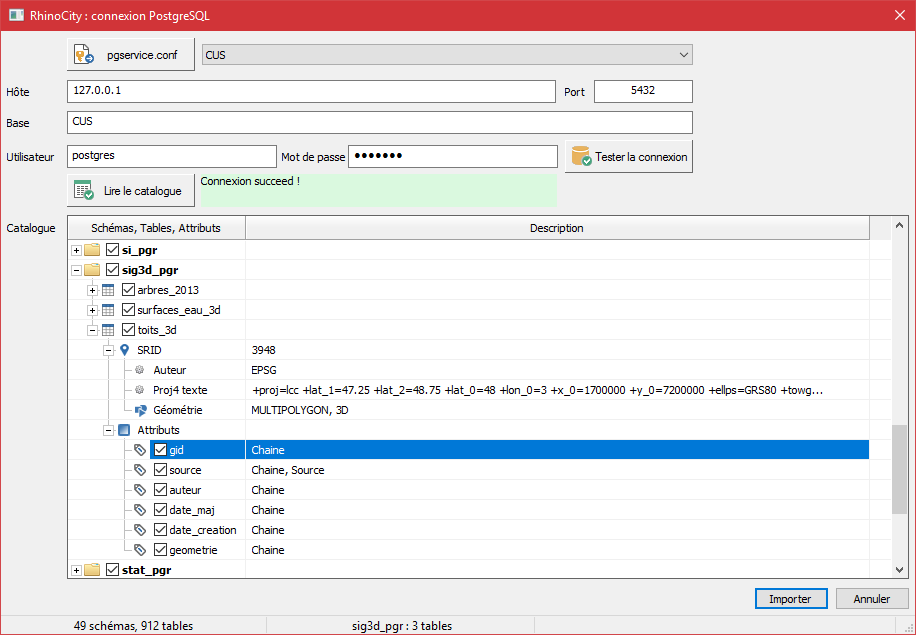
Task: Collapse the Attributs node
Action: point(108,431)
